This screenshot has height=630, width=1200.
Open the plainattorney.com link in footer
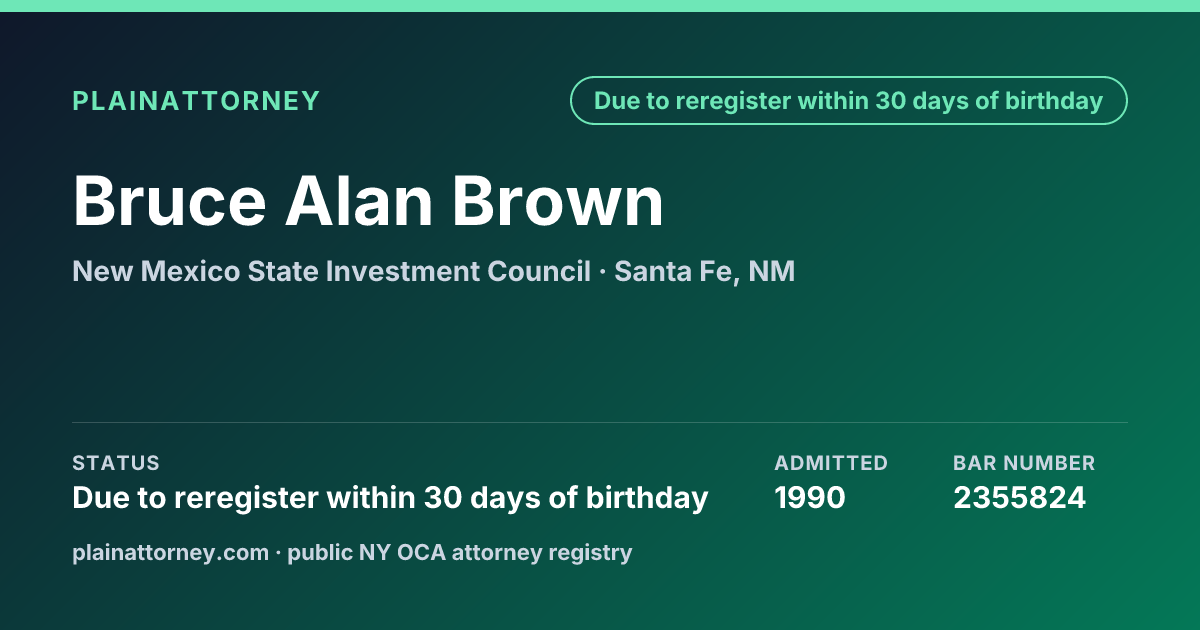click(x=171, y=552)
